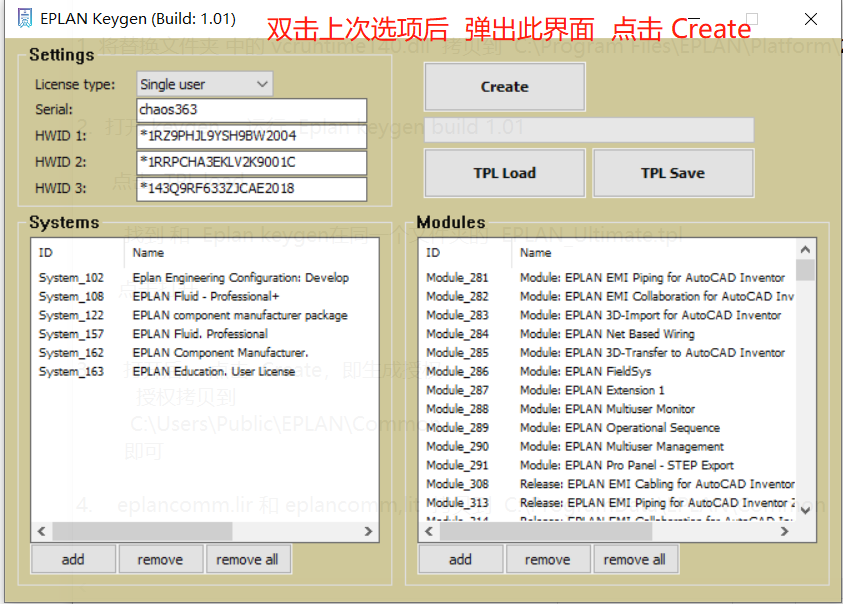Viewport: 843px width, 604px height.
Task: Click the add button under Systems list
Action: point(73,559)
